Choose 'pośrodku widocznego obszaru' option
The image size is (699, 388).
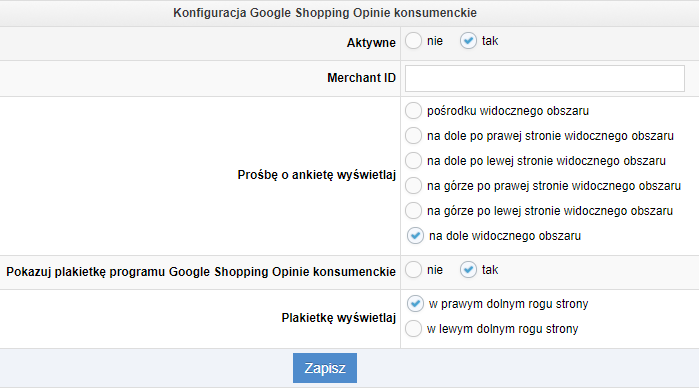(x=413, y=111)
